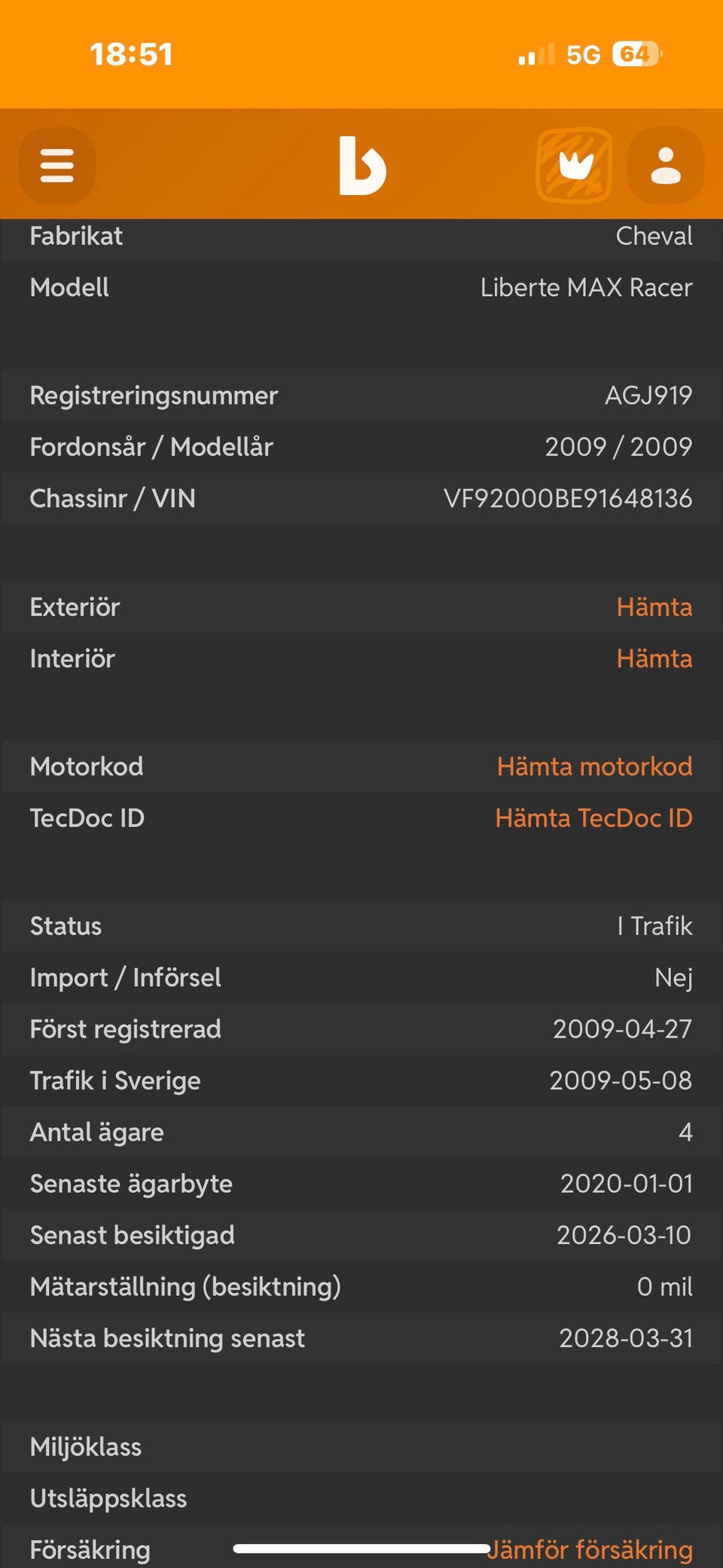Open the user profile icon
Screen dimensions: 723x1568
point(666,166)
